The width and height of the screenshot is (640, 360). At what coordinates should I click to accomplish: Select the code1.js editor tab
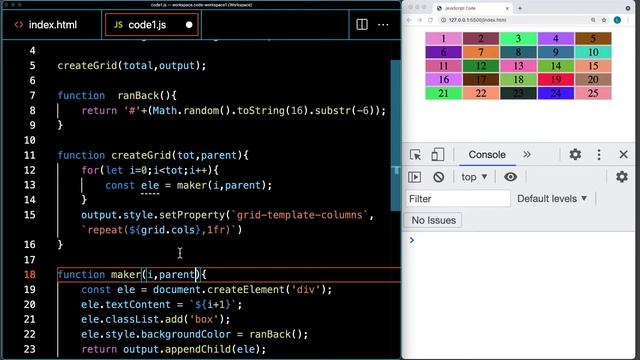tap(151, 25)
